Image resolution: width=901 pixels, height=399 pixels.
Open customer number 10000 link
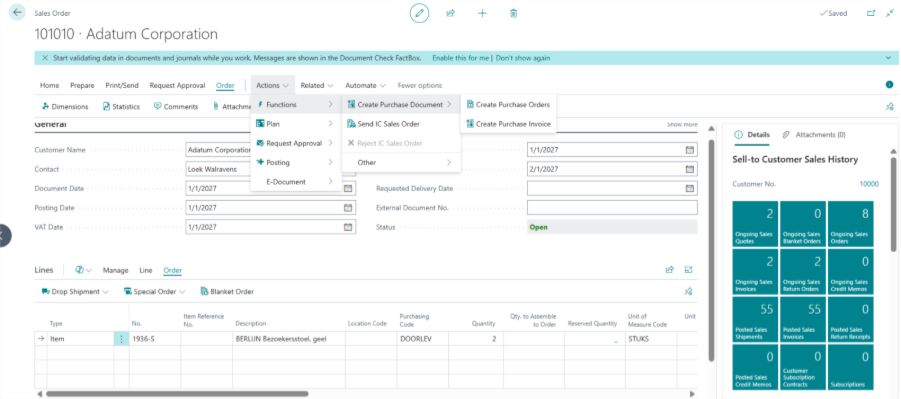coord(869,184)
